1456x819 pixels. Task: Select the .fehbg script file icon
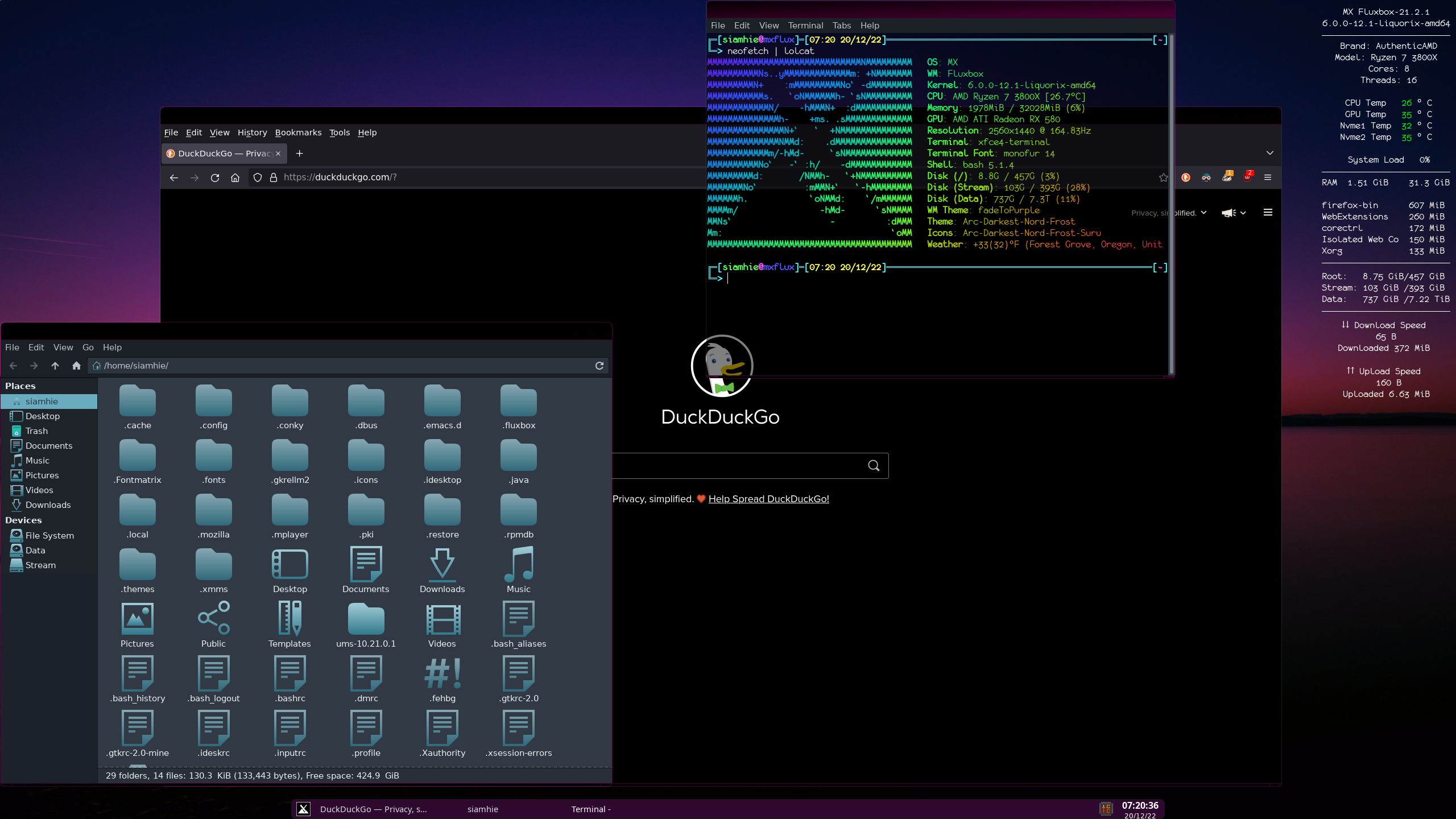point(442,673)
